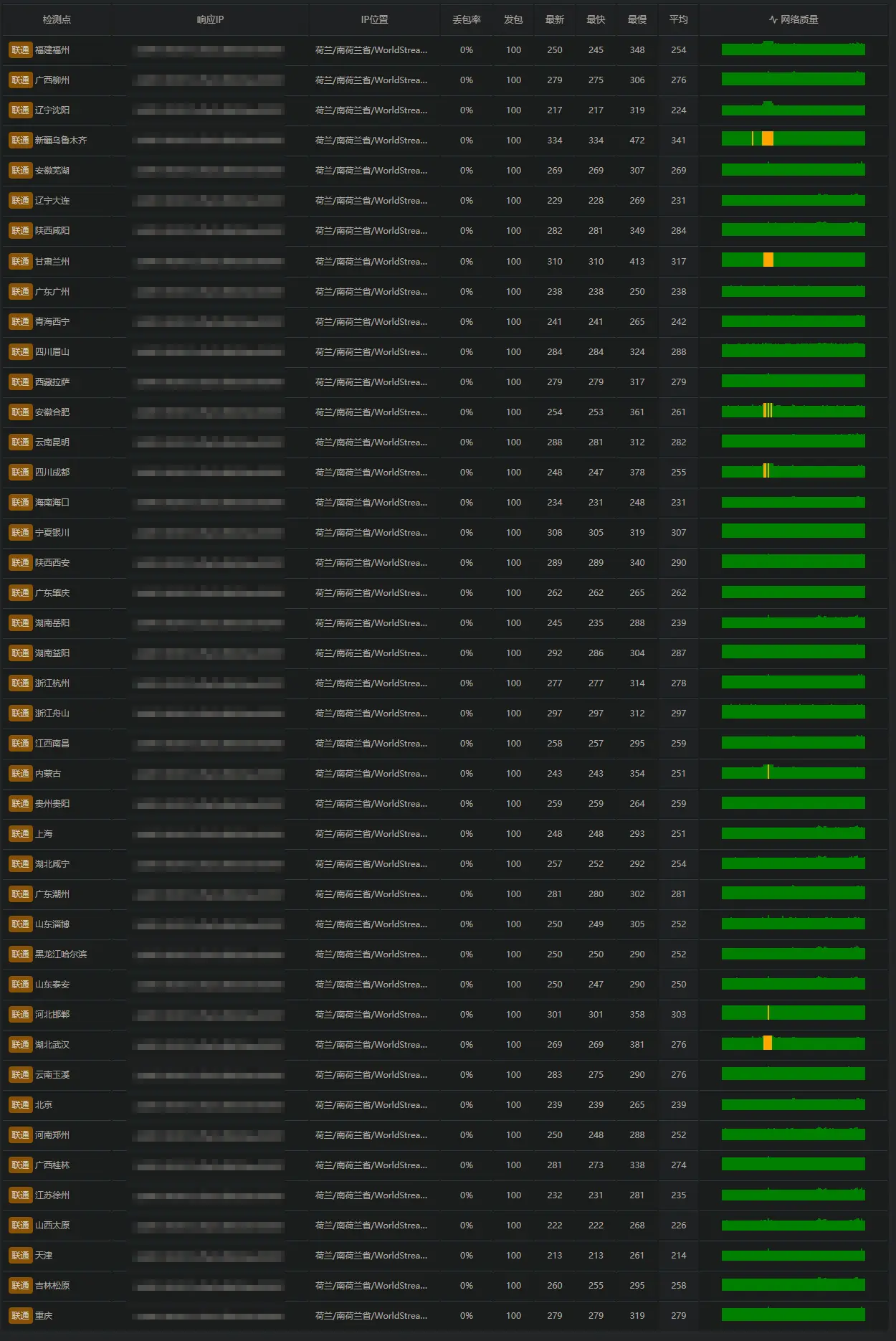Select the 联通 badge next to 甘肃兰州
This screenshot has height=1341, width=896.
coord(20,262)
